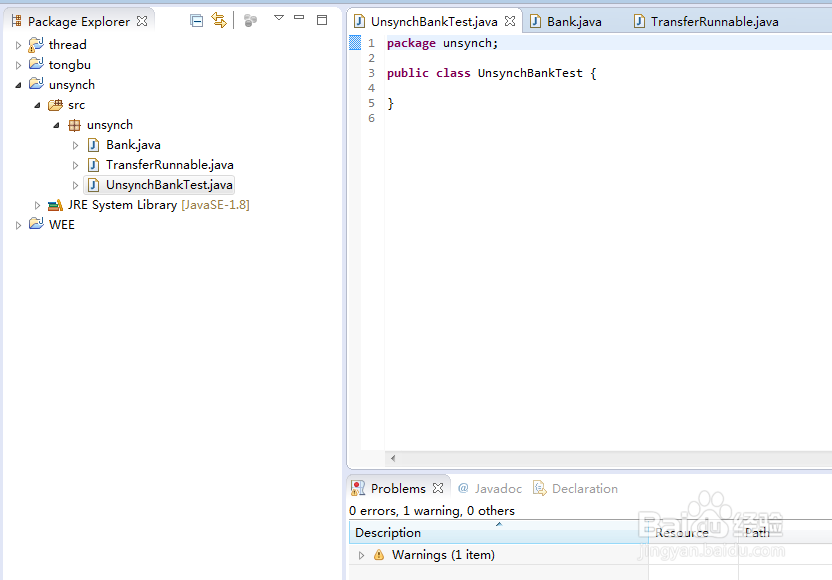Image resolution: width=832 pixels, height=580 pixels.
Task: Close the Problems view tab
Action: 438,488
